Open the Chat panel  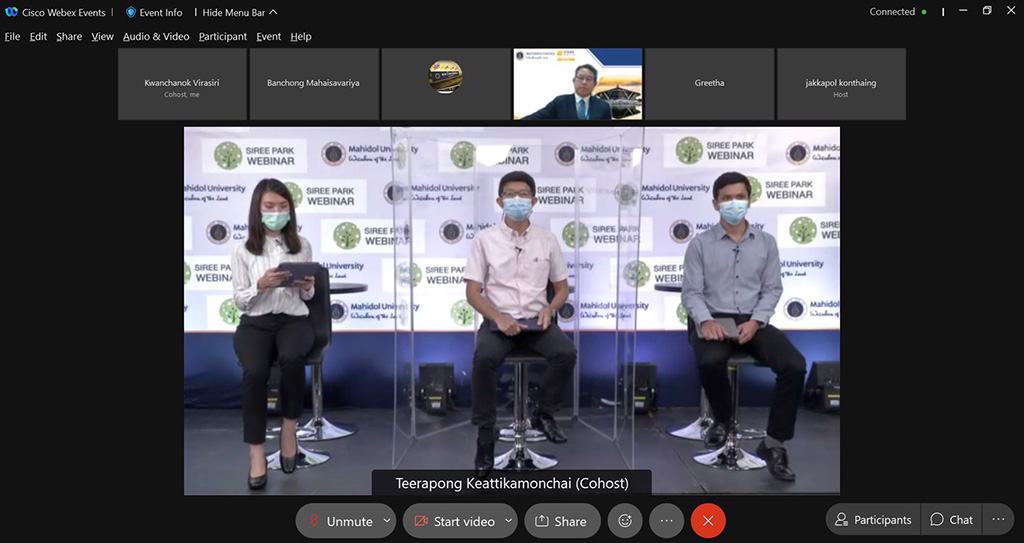pyautogui.click(x=951, y=520)
